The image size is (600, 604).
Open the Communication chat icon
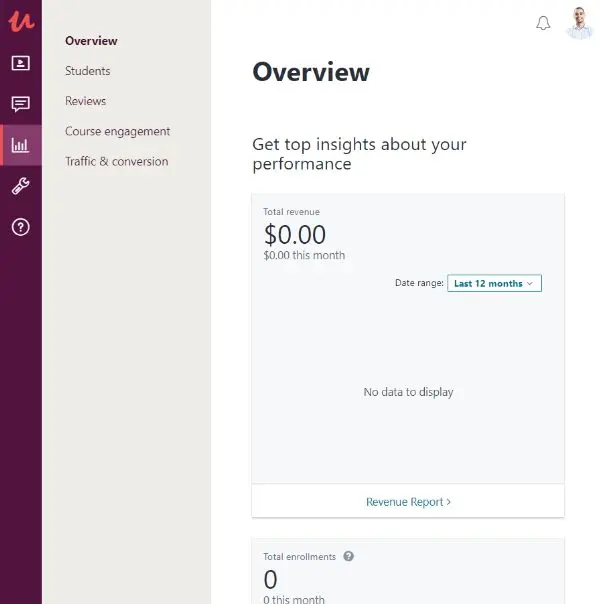[x=20, y=104]
